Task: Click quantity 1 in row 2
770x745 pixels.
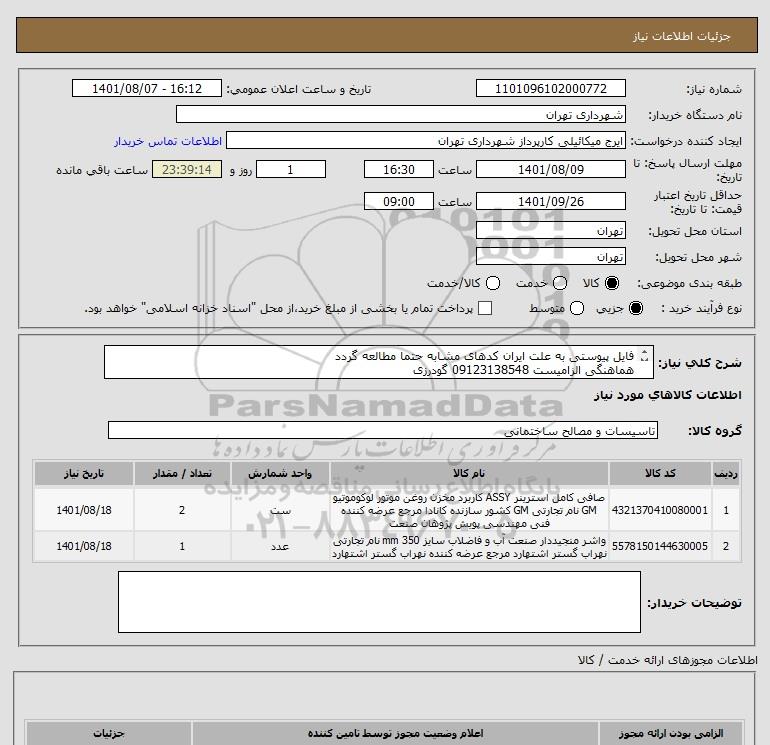Action: [x=182, y=546]
